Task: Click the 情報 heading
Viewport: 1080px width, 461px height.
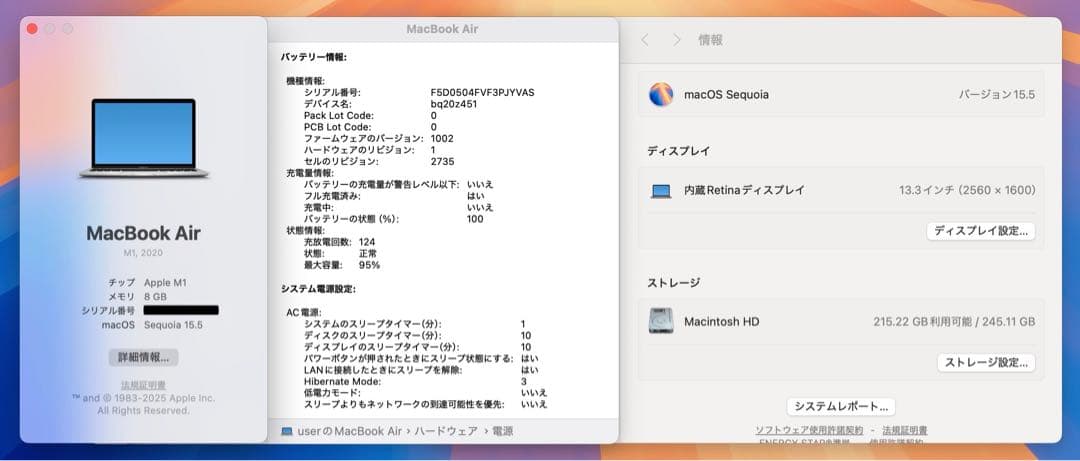Action: (711, 40)
